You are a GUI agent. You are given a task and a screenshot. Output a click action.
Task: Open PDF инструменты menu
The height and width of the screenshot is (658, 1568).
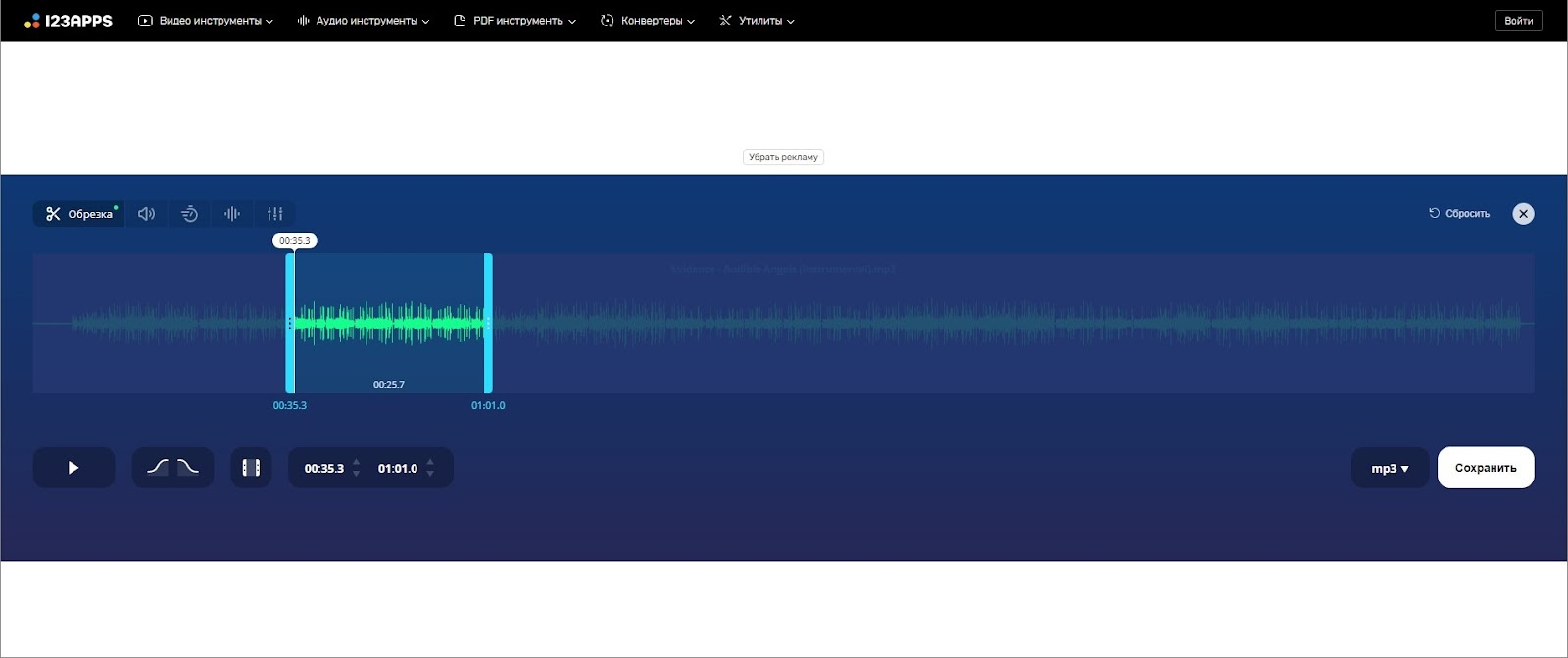coord(515,21)
